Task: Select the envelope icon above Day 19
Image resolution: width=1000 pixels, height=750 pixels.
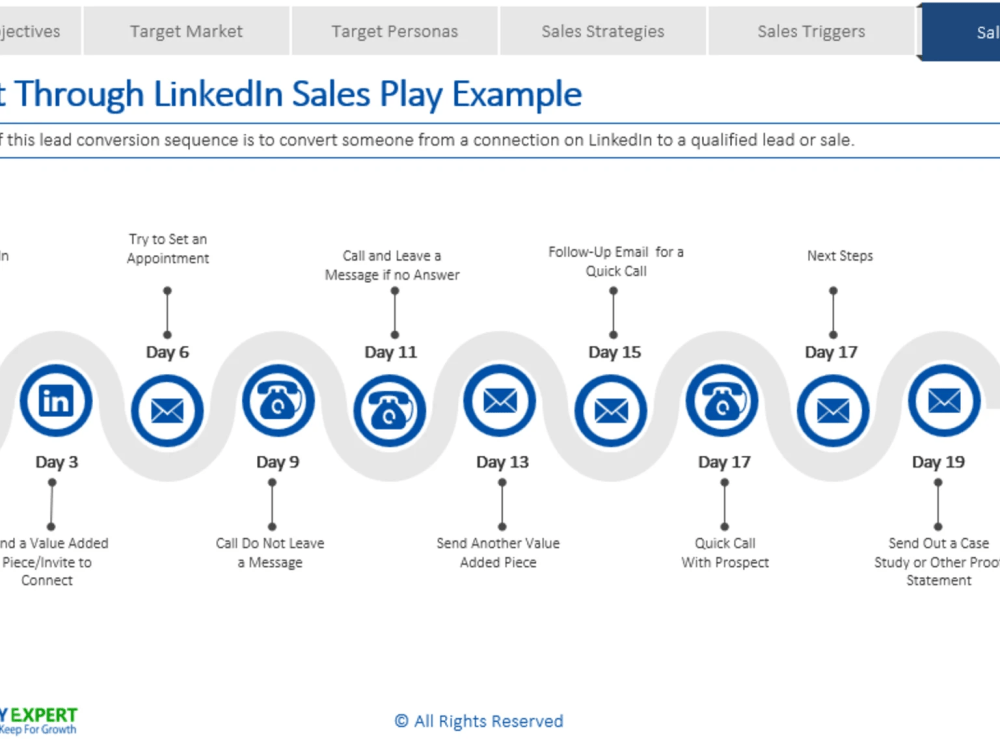Action: [944, 401]
